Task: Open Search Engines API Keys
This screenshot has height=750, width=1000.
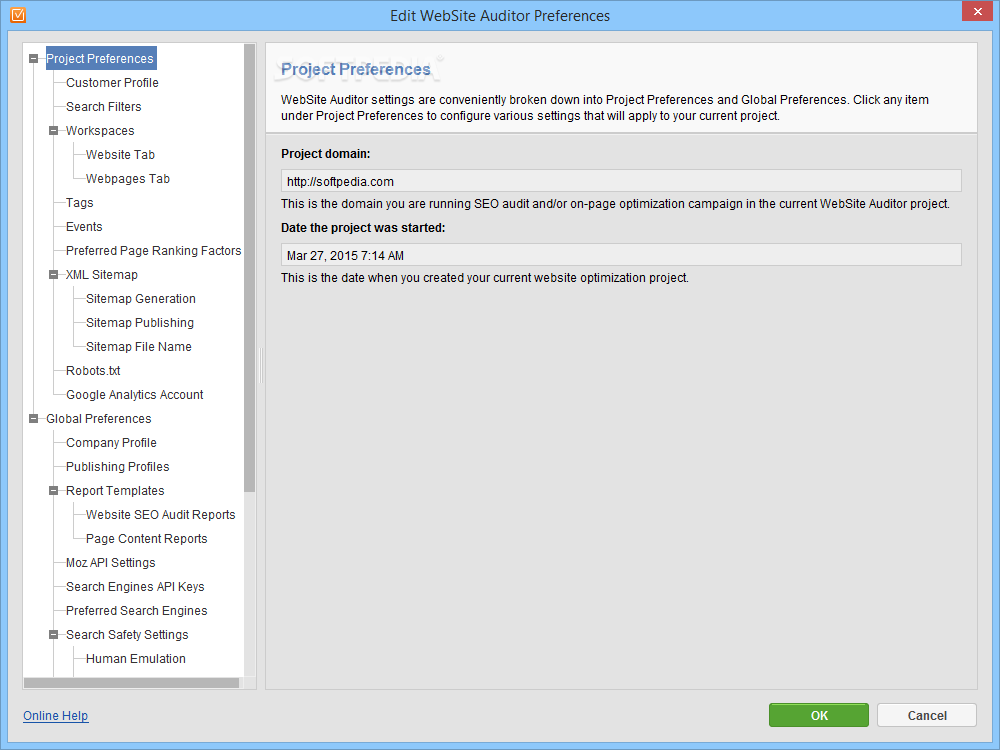Action: click(x=135, y=587)
